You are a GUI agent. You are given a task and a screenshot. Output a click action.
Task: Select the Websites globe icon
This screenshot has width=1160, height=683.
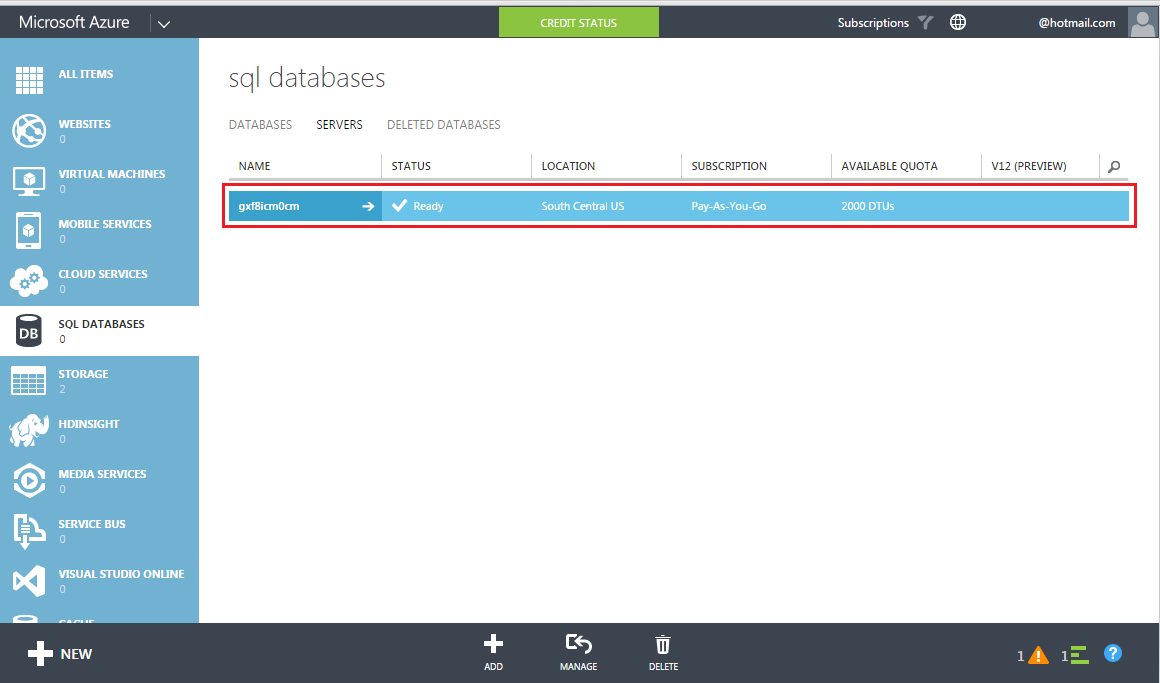click(x=29, y=130)
